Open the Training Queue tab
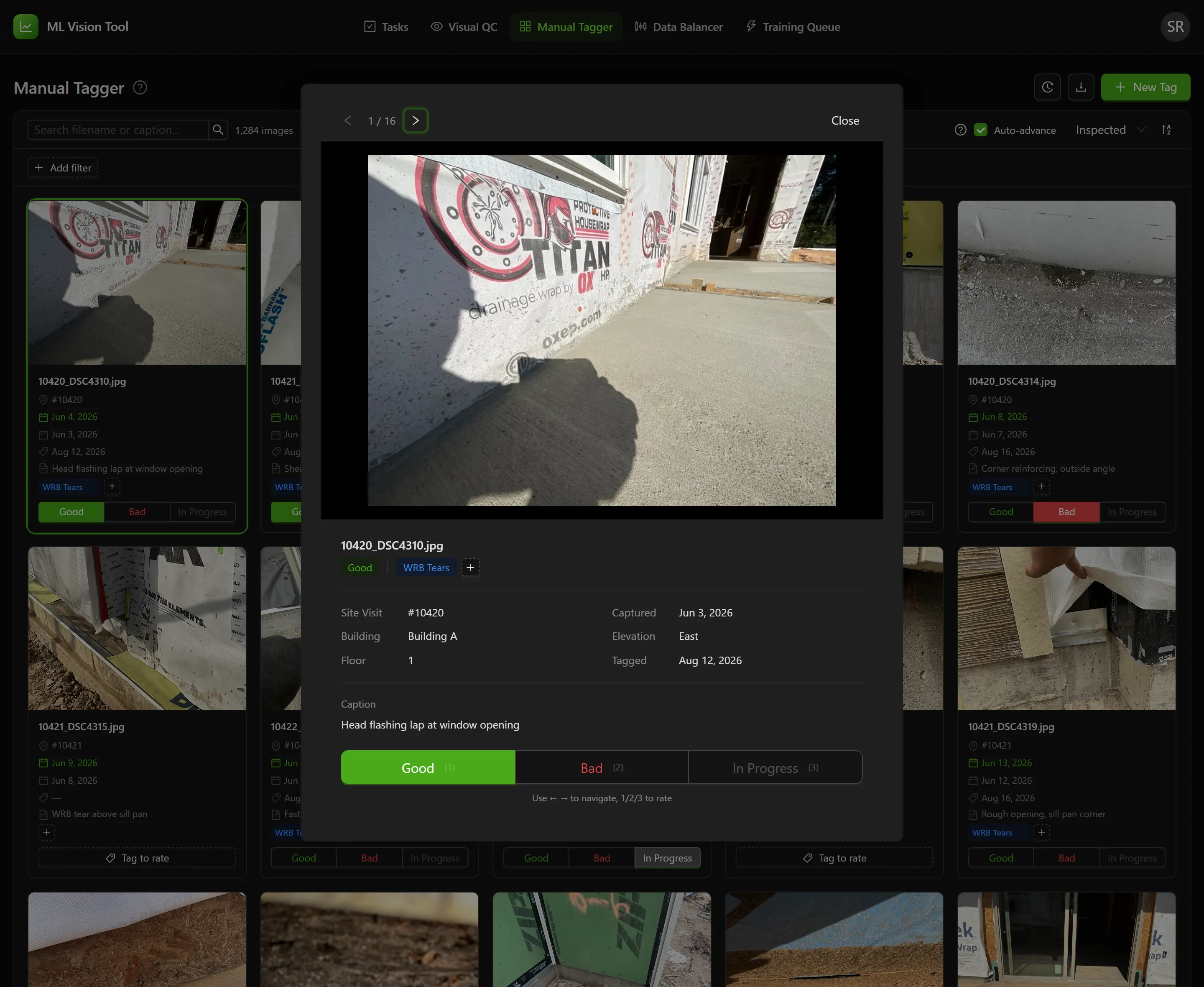 [793, 27]
